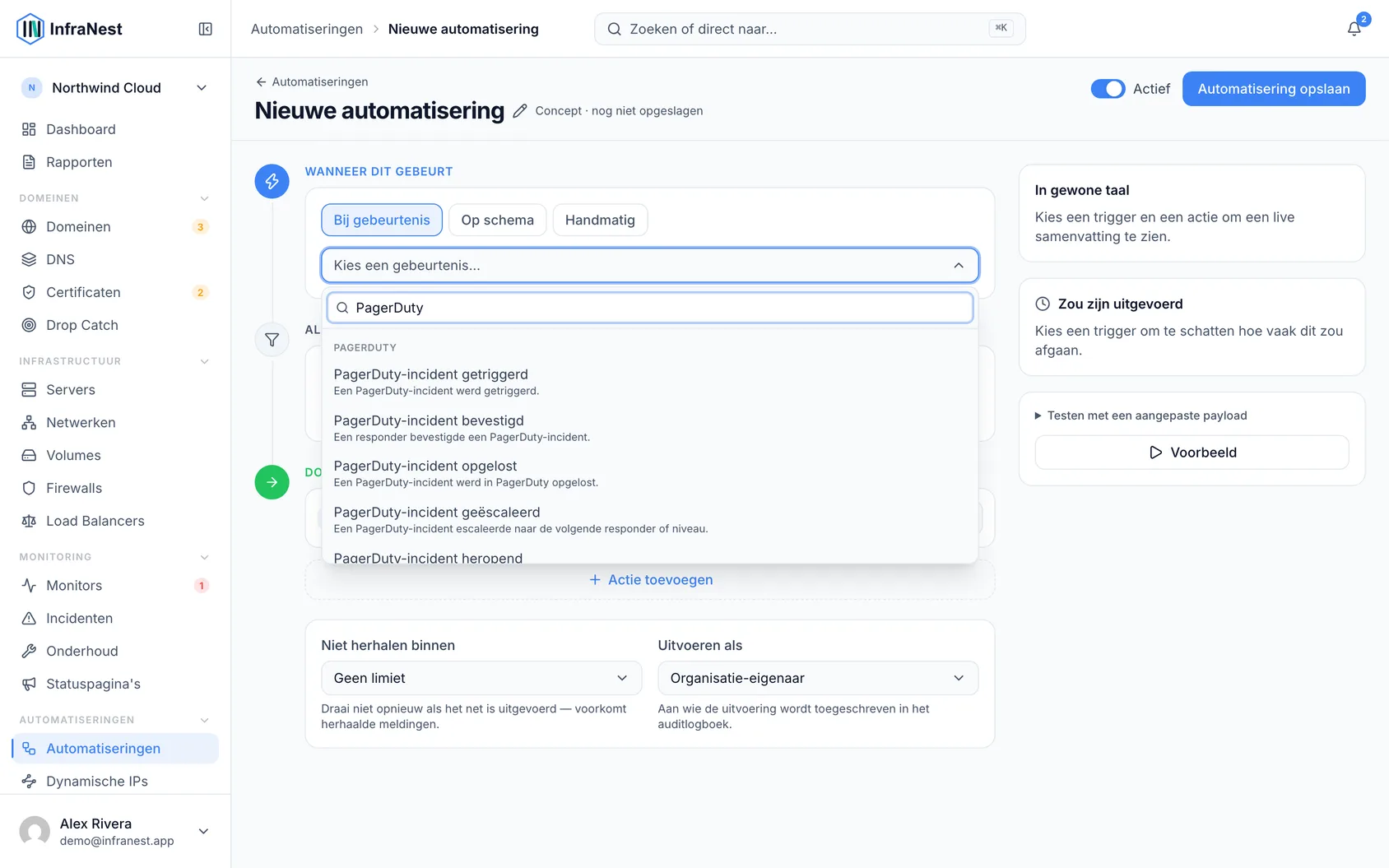Click the Firewalls shield icon

tap(29, 488)
